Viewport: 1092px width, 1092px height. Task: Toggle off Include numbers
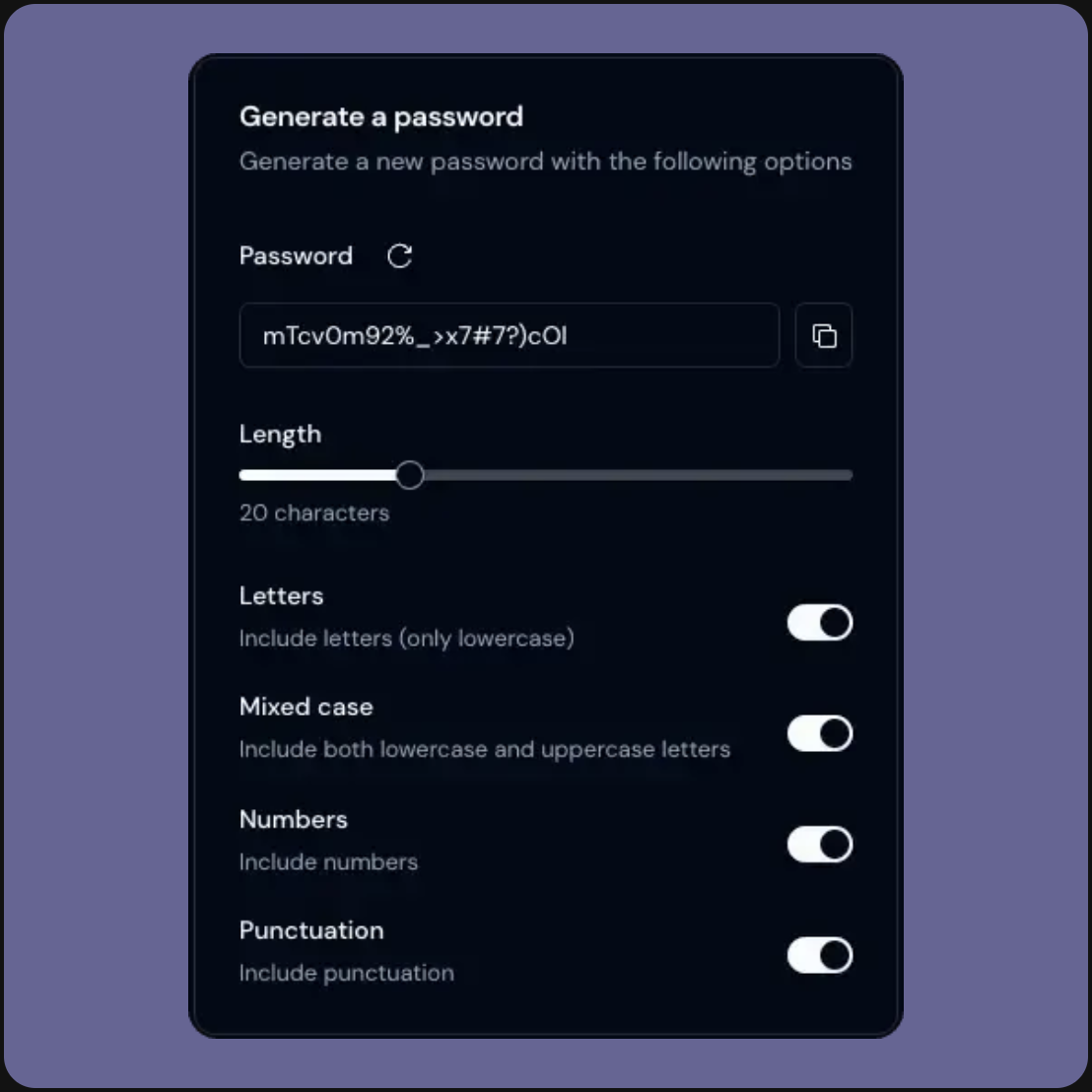pos(820,845)
